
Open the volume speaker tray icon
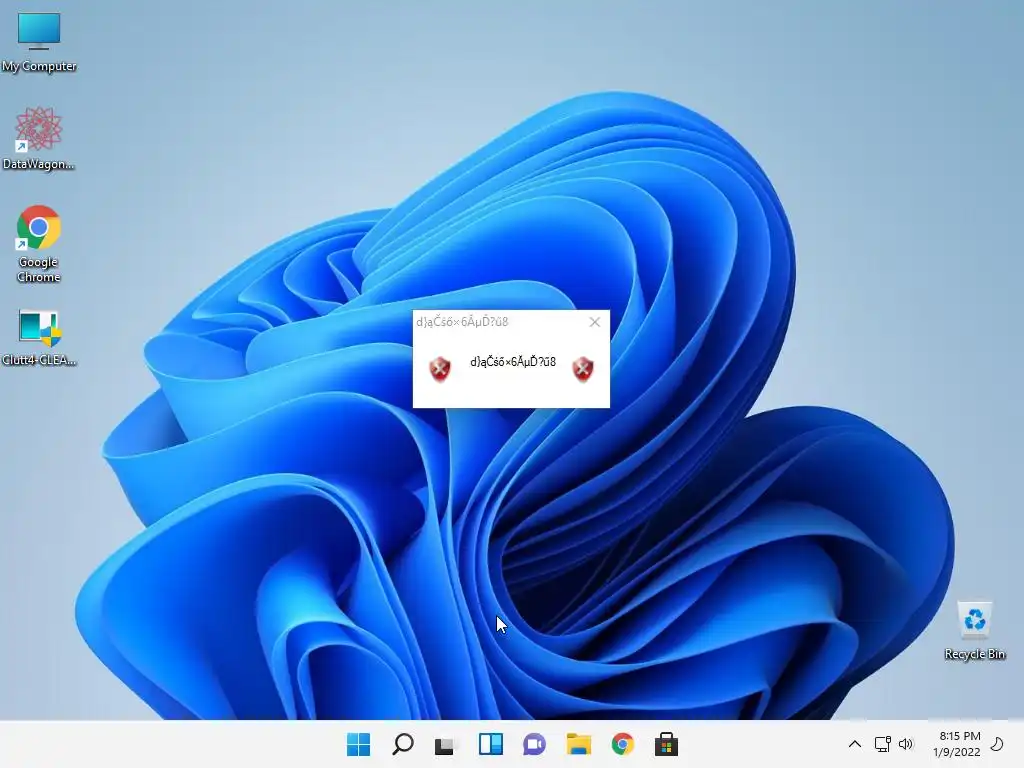[x=906, y=744]
